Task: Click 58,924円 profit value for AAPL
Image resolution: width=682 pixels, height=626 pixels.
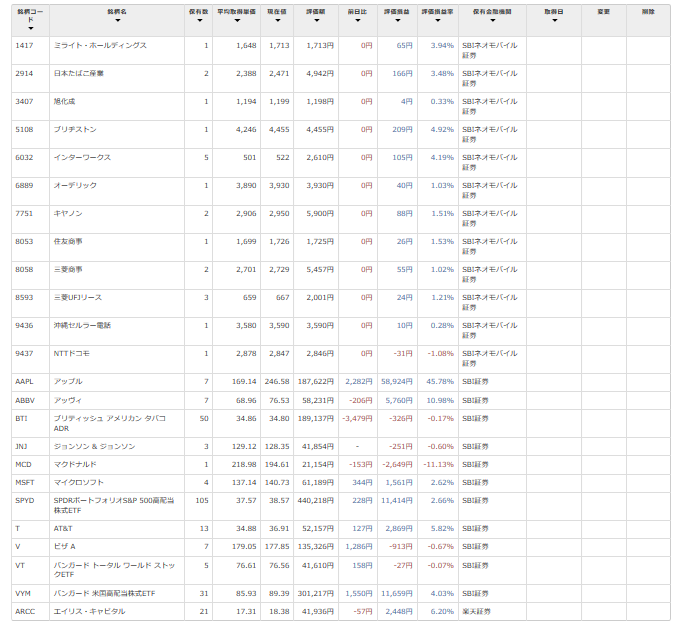Action: (397, 382)
